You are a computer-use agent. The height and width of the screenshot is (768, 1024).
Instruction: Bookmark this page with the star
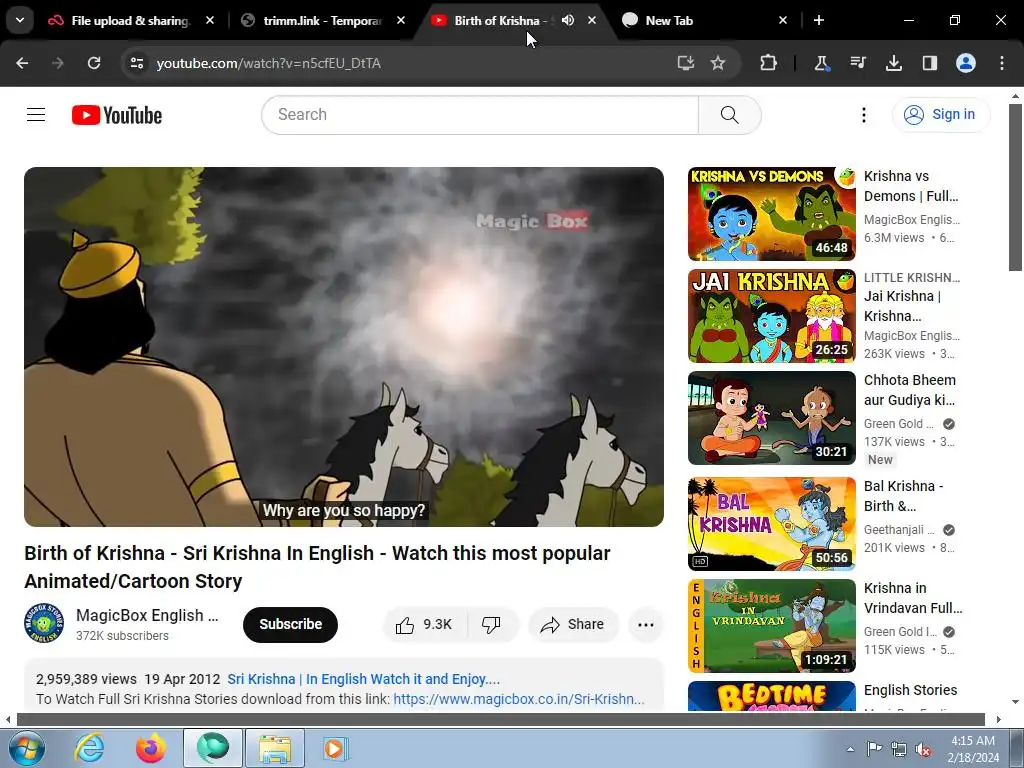click(718, 63)
